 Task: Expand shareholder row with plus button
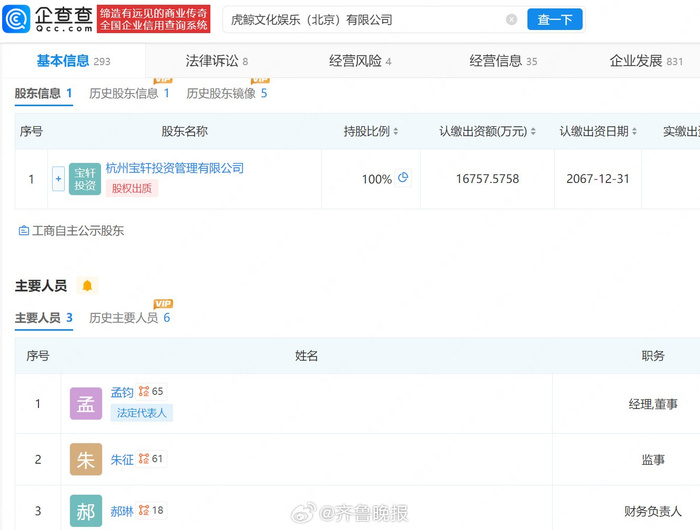58,179
